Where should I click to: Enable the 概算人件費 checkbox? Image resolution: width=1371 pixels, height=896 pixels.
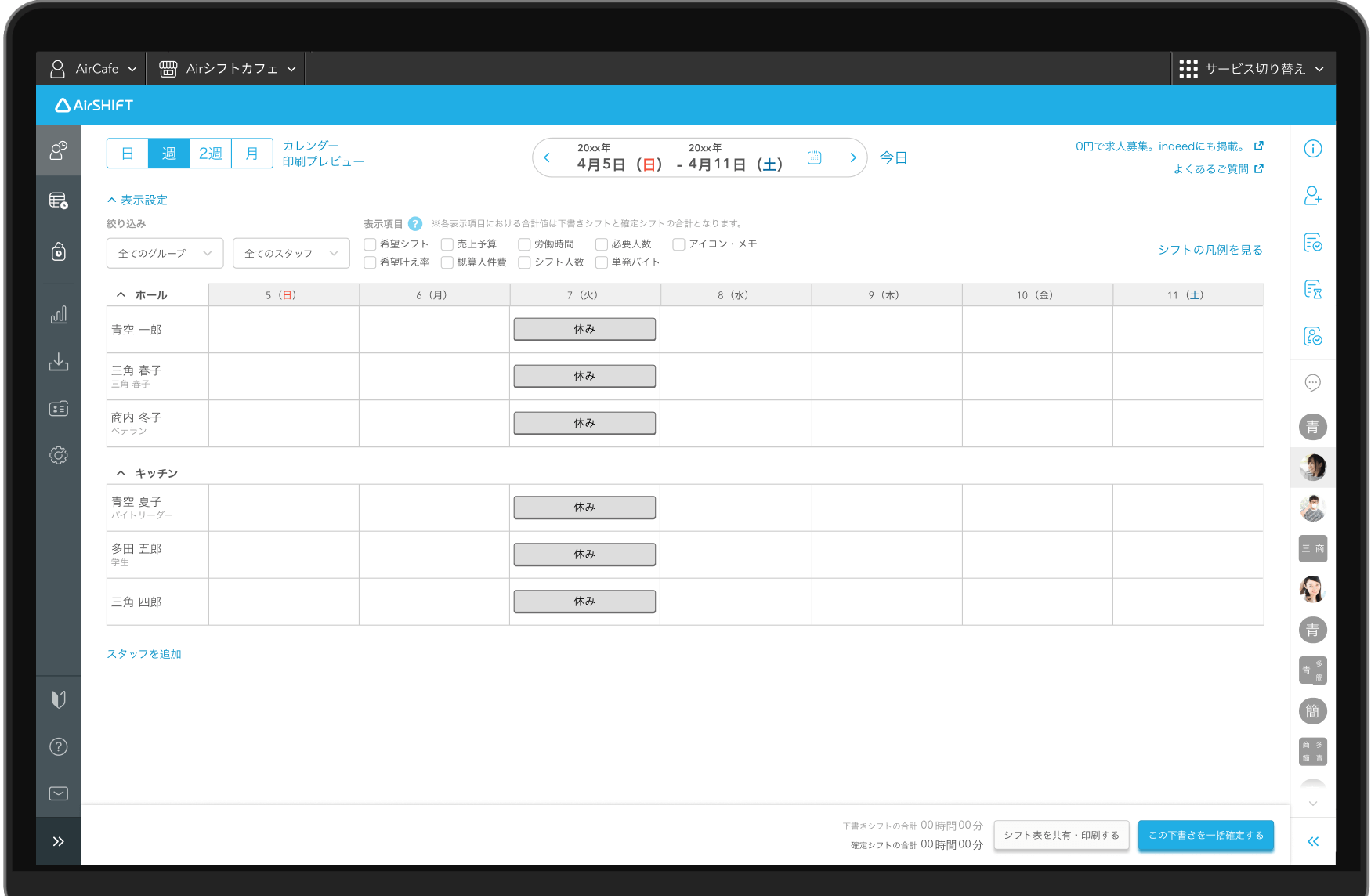447,262
